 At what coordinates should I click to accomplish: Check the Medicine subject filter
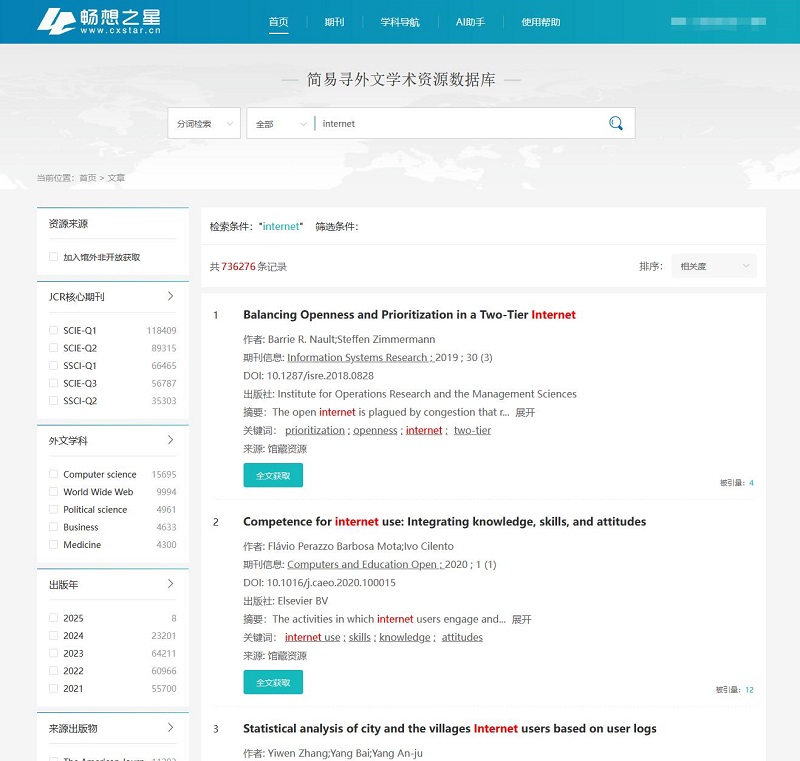(x=53, y=544)
